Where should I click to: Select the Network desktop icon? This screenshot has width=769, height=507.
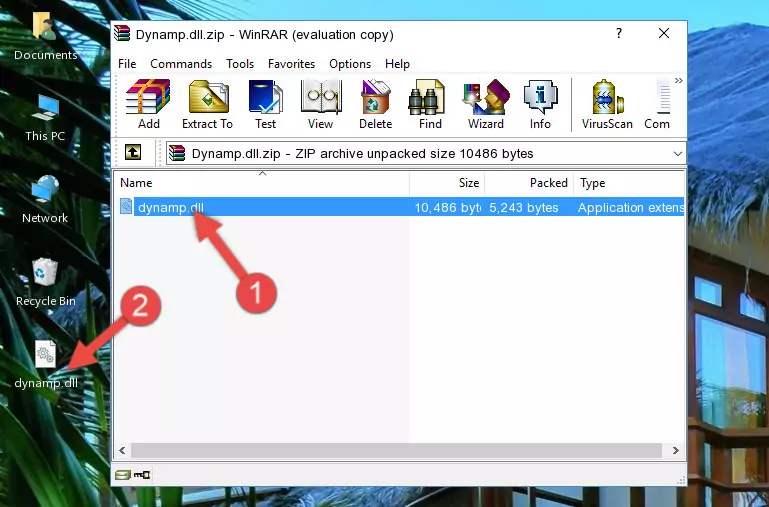pos(45,200)
